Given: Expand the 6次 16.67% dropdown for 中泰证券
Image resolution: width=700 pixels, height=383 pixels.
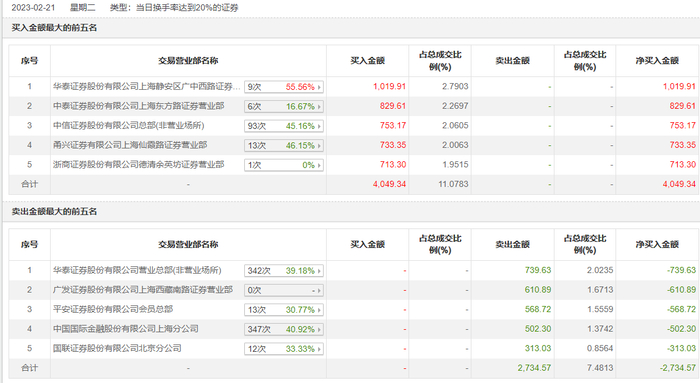Looking at the screenshot, I should click(283, 107).
